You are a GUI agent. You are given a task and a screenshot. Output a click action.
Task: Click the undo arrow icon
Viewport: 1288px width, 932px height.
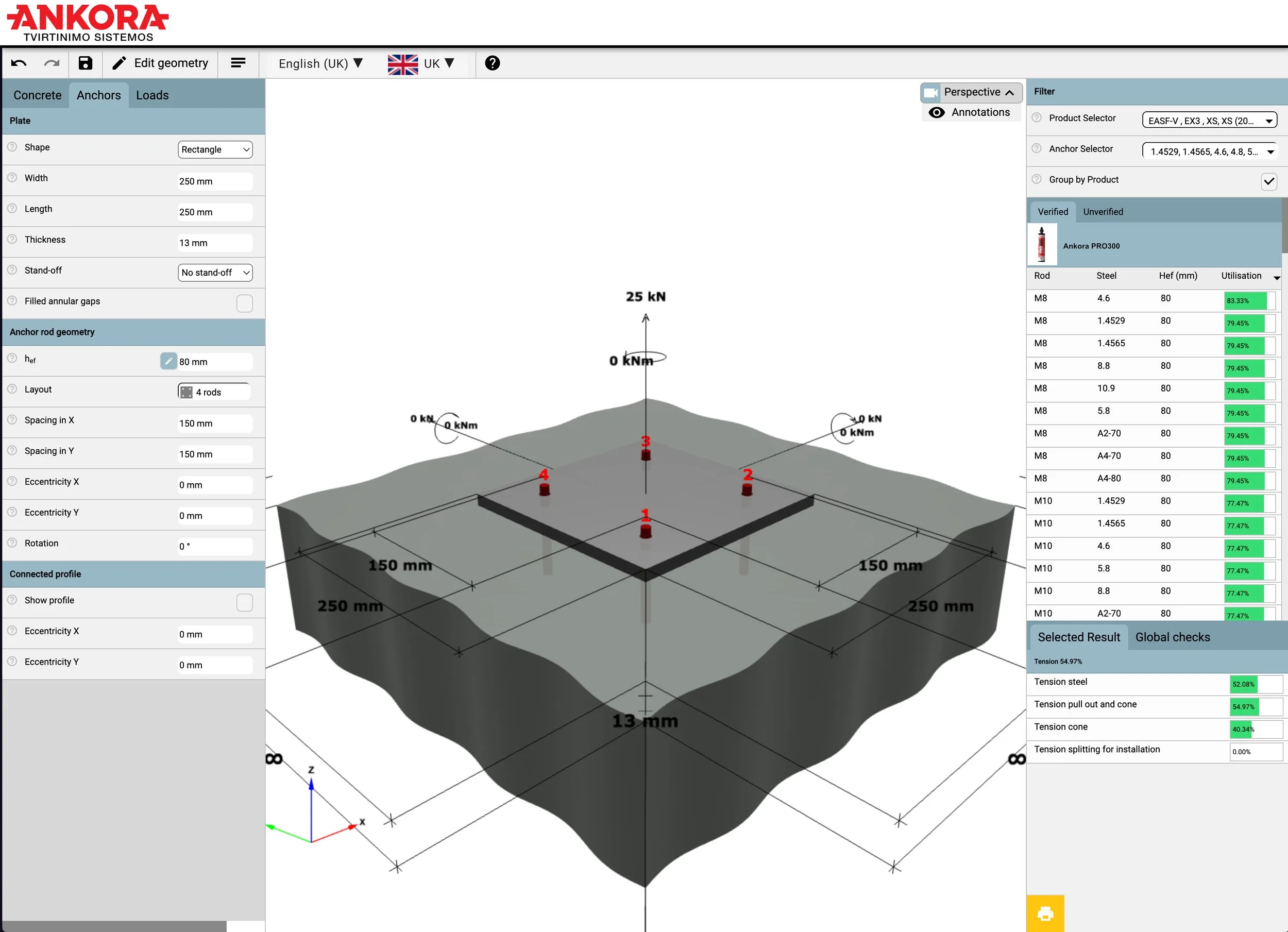point(19,63)
